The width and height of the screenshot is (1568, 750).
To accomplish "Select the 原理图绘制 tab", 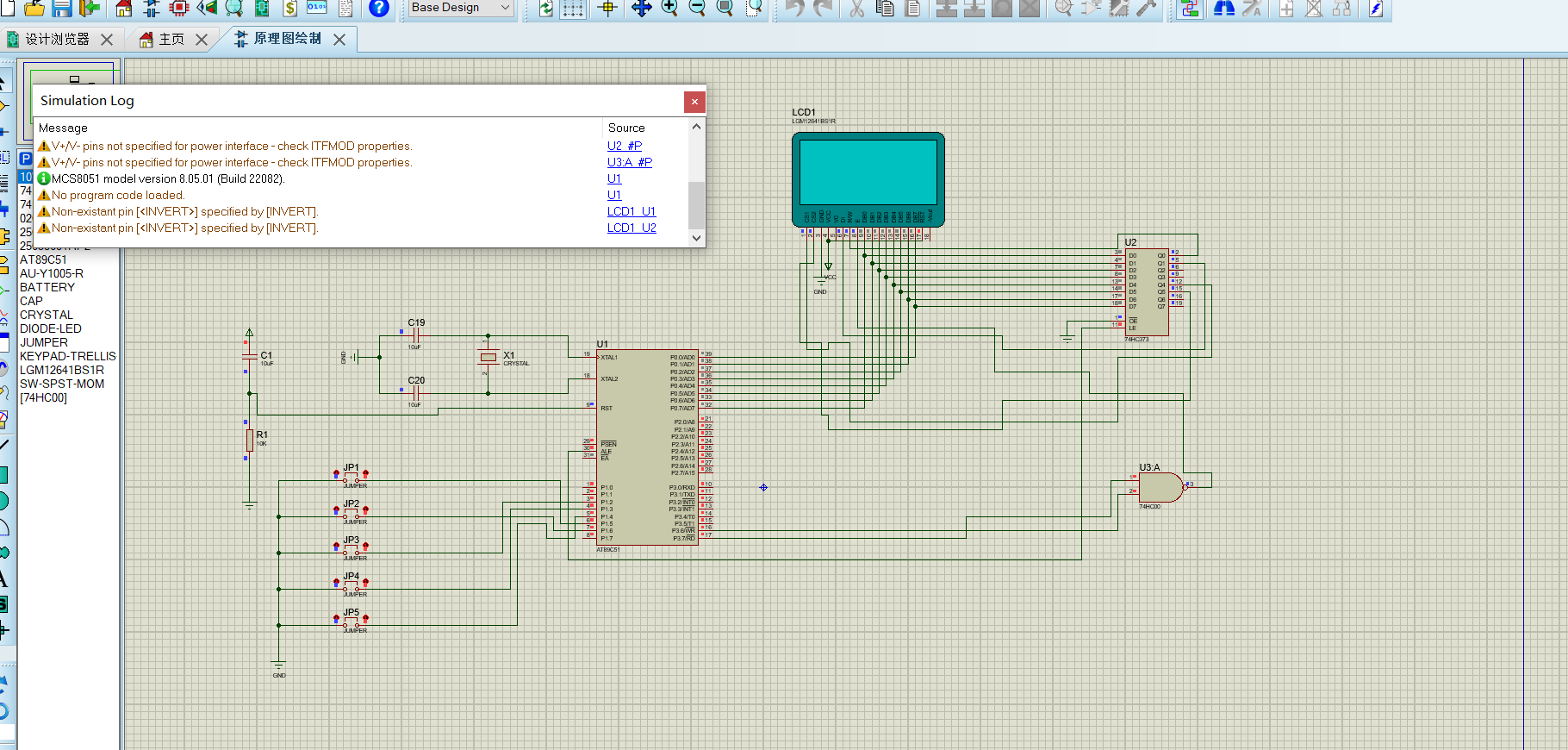I will pos(287,39).
